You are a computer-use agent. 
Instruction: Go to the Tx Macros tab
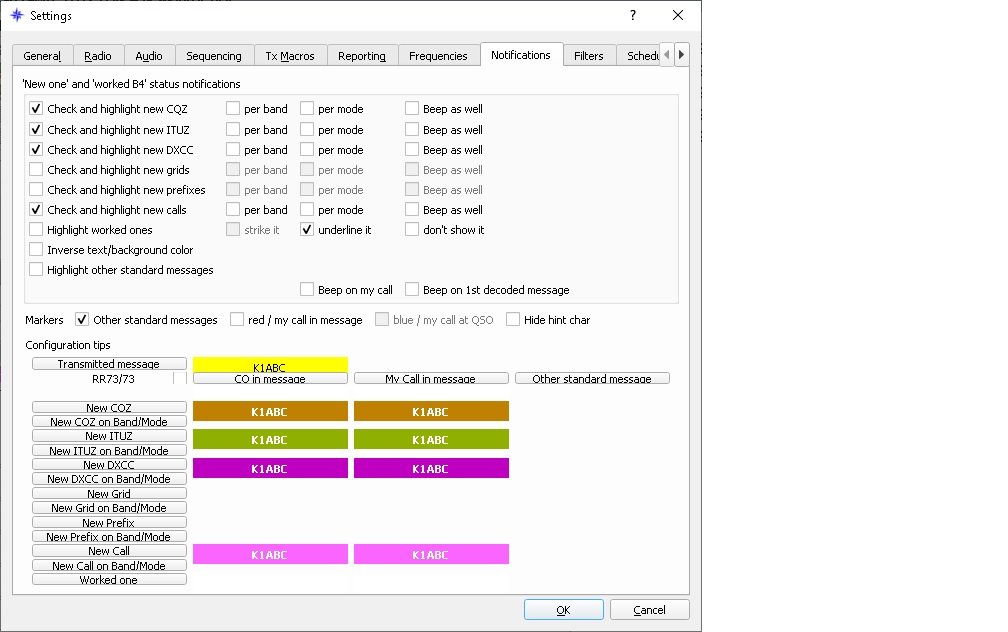tap(290, 56)
